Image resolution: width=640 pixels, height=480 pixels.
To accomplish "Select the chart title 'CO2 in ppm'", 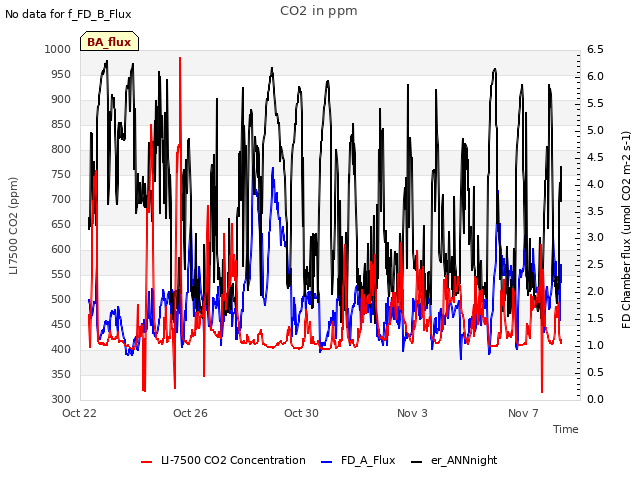I will coord(319,11).
